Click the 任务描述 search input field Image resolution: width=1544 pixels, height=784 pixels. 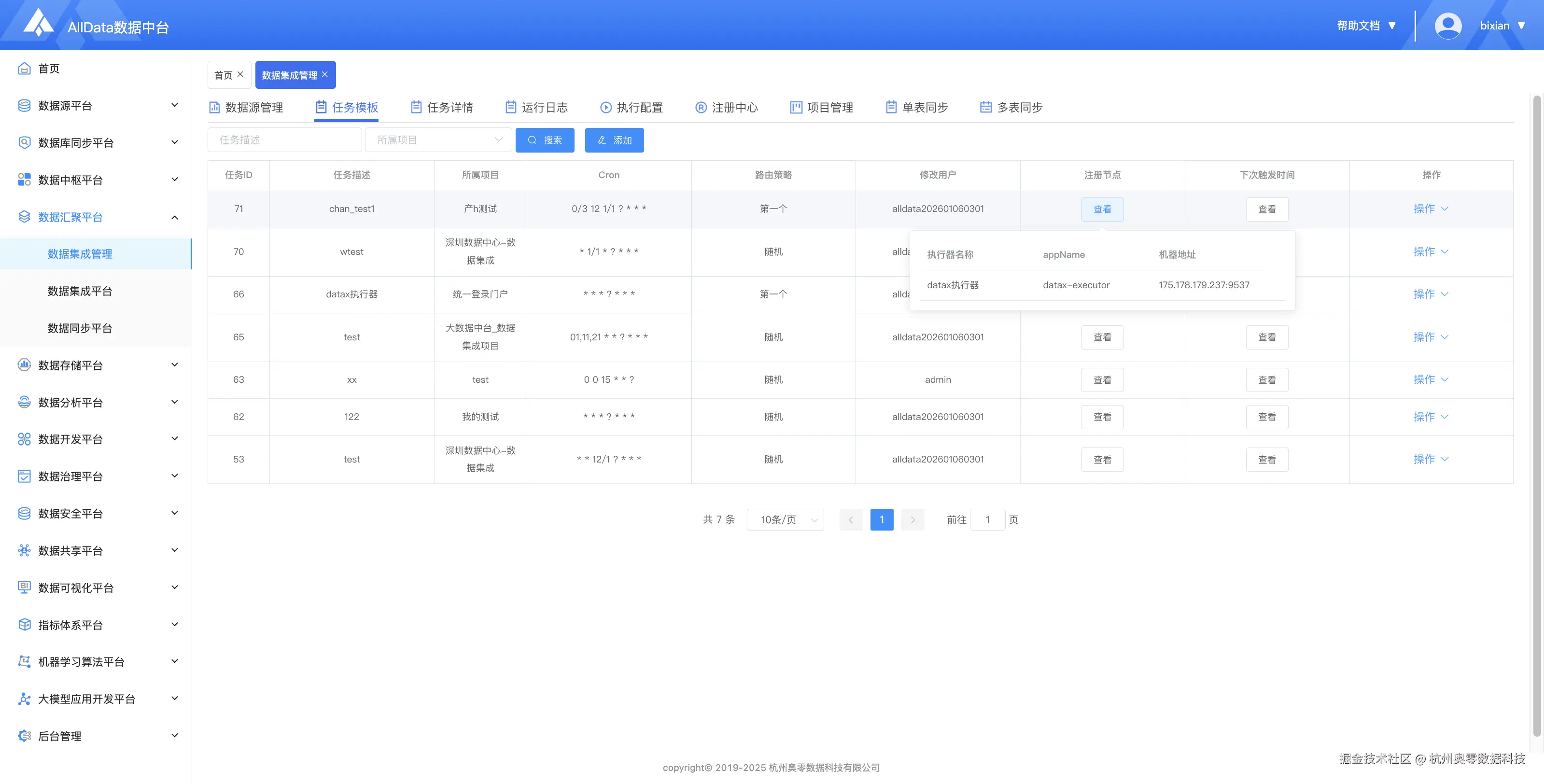[x=285, y=140]
